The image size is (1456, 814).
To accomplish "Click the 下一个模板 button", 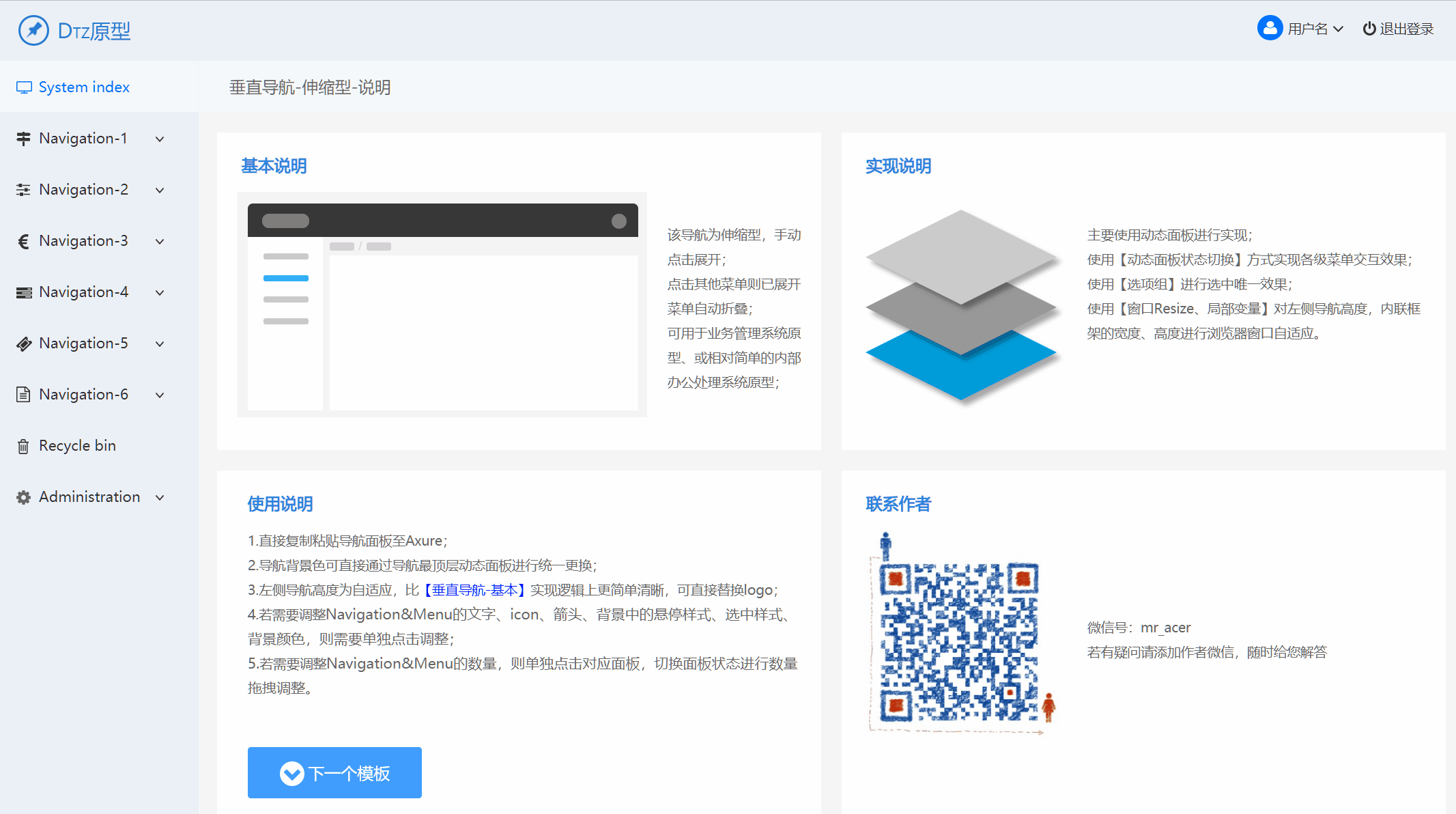I will tap(334, 772).
